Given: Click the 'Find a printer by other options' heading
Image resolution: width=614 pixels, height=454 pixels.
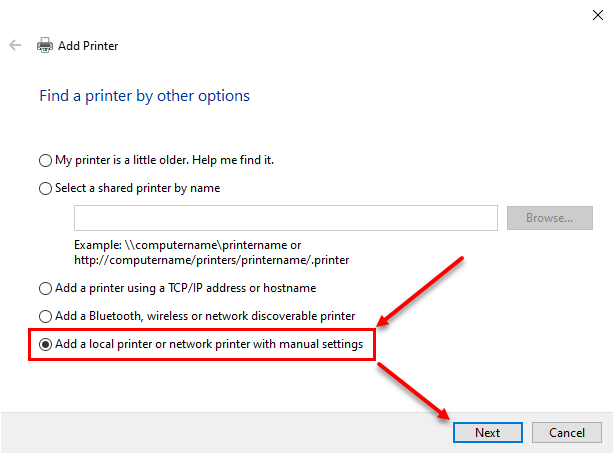Looking at the screenshot, I should [144, 96].
